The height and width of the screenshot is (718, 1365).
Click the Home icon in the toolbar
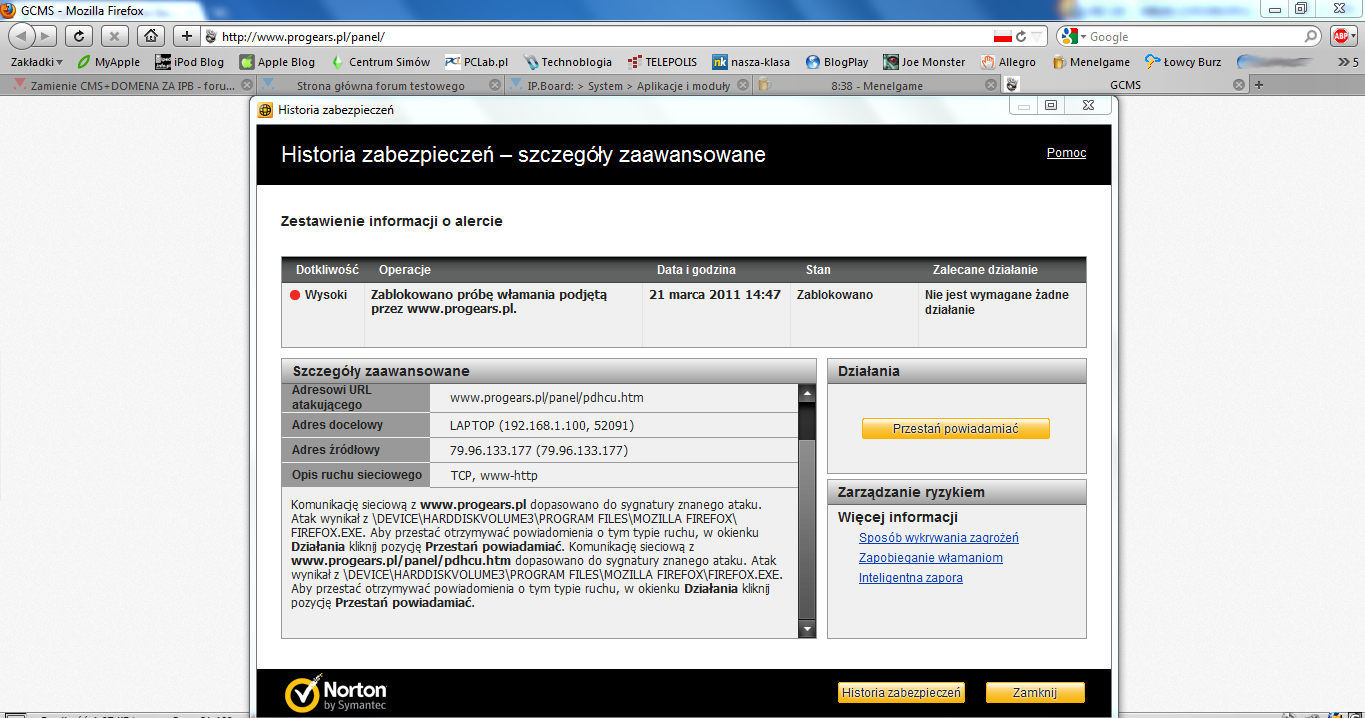pos(150,36)
